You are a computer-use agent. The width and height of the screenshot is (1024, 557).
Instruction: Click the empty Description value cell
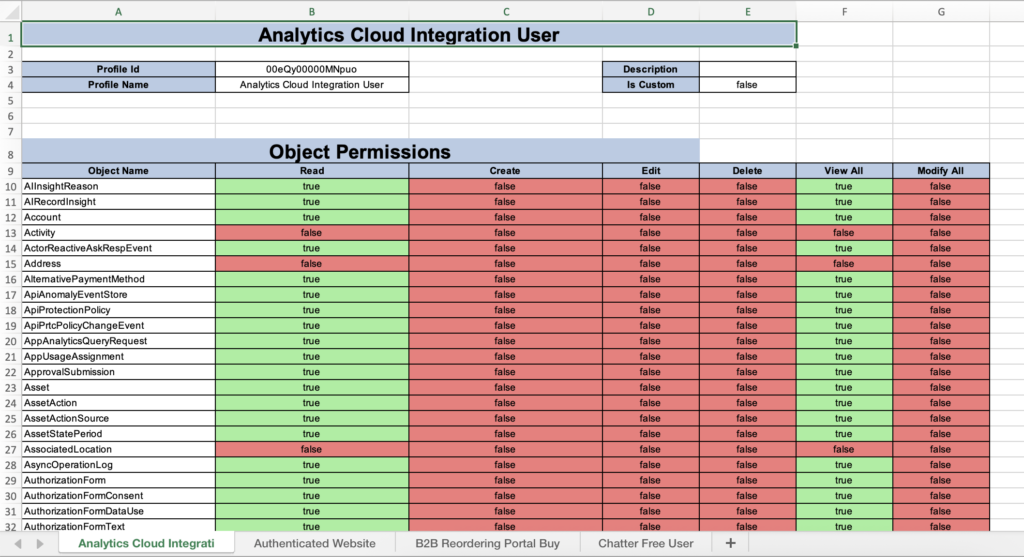[748, 69]
